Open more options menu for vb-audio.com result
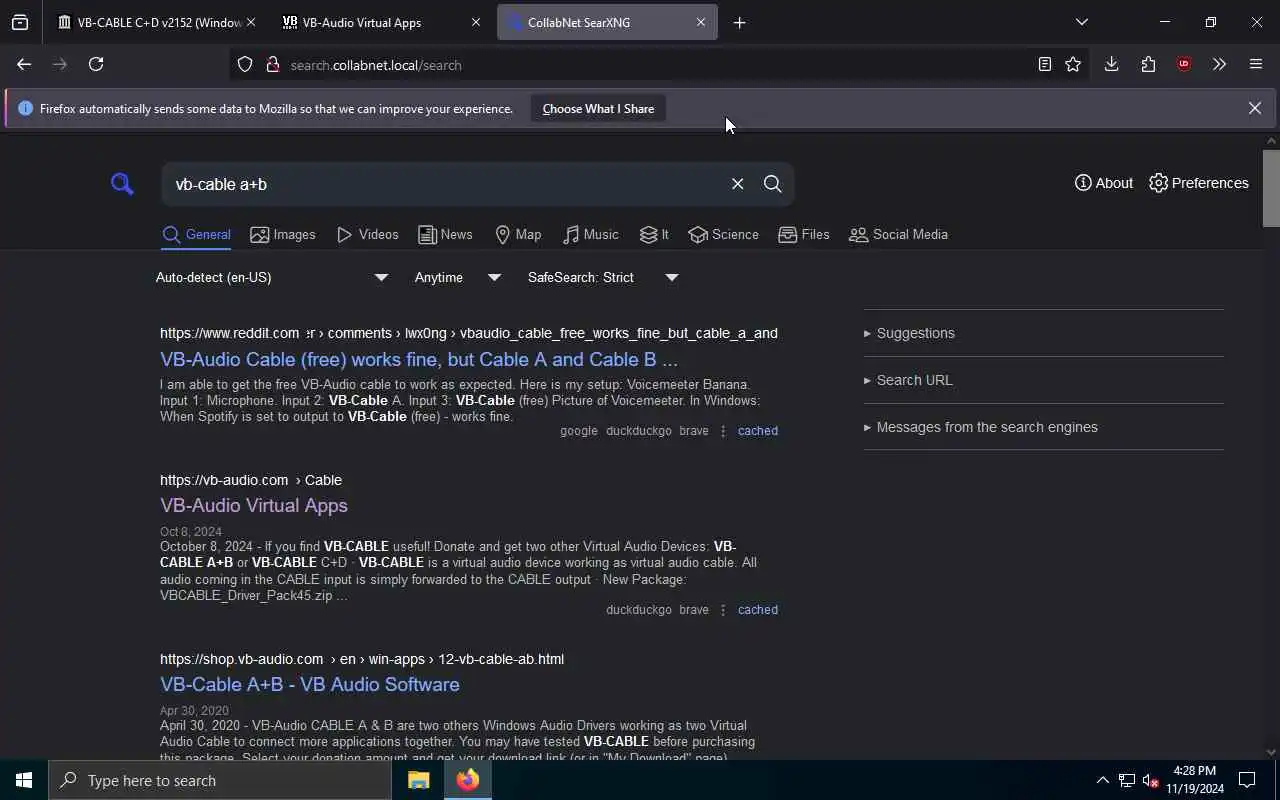Screen dimensions: 1280x800 point(723,610)
